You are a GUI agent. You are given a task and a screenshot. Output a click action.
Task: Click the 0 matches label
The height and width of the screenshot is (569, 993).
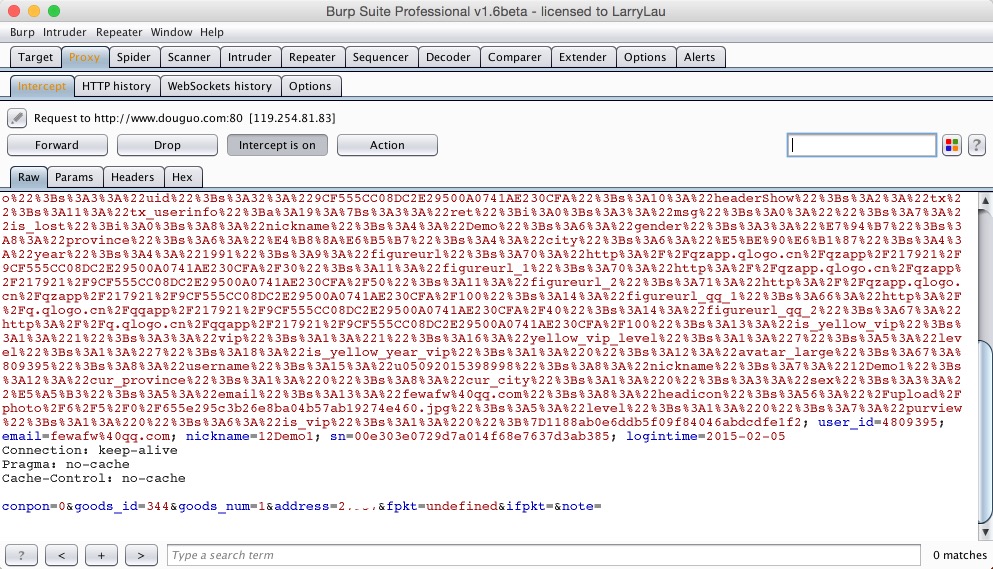pyautogui.click(x=959, y=555)
